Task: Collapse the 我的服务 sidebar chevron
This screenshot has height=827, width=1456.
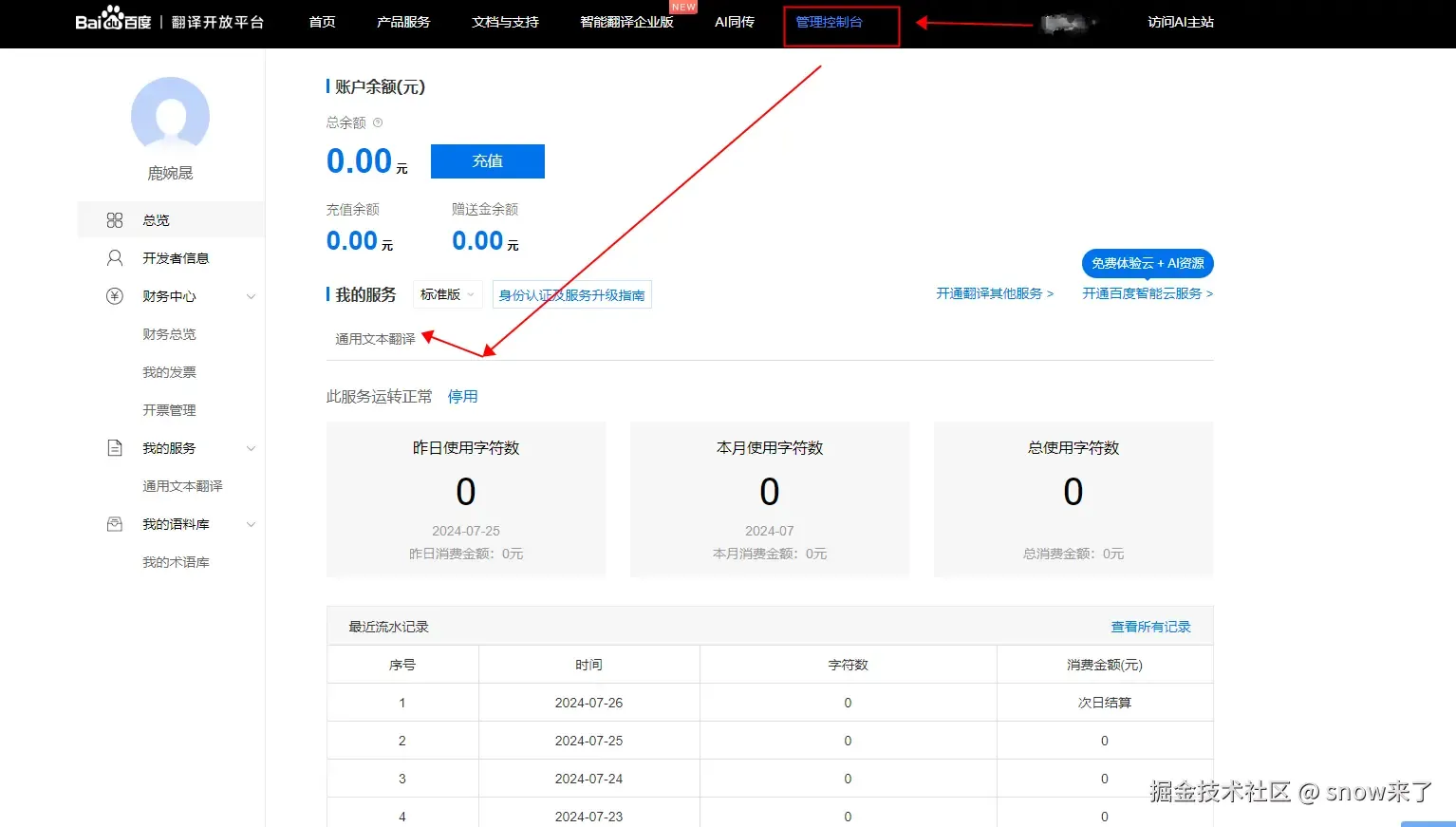Action: 252,448
